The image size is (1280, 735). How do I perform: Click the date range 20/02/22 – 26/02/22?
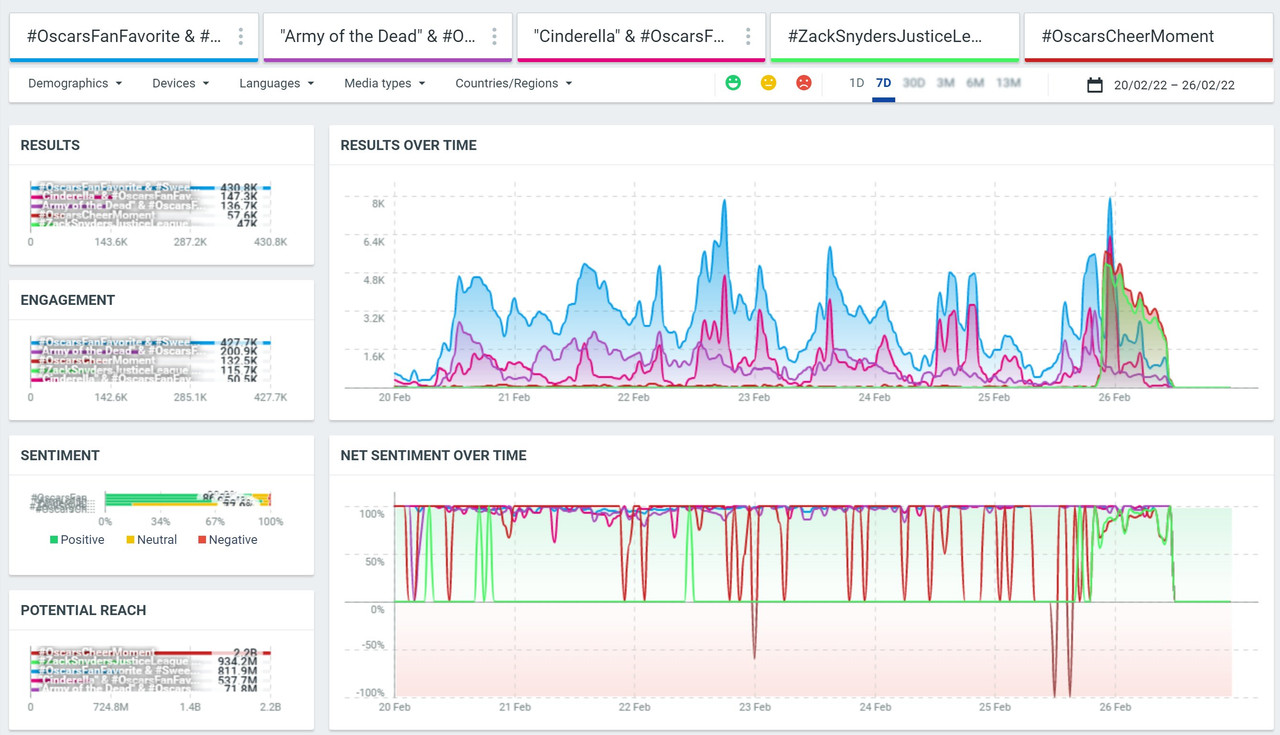[x=1174, y=85]
